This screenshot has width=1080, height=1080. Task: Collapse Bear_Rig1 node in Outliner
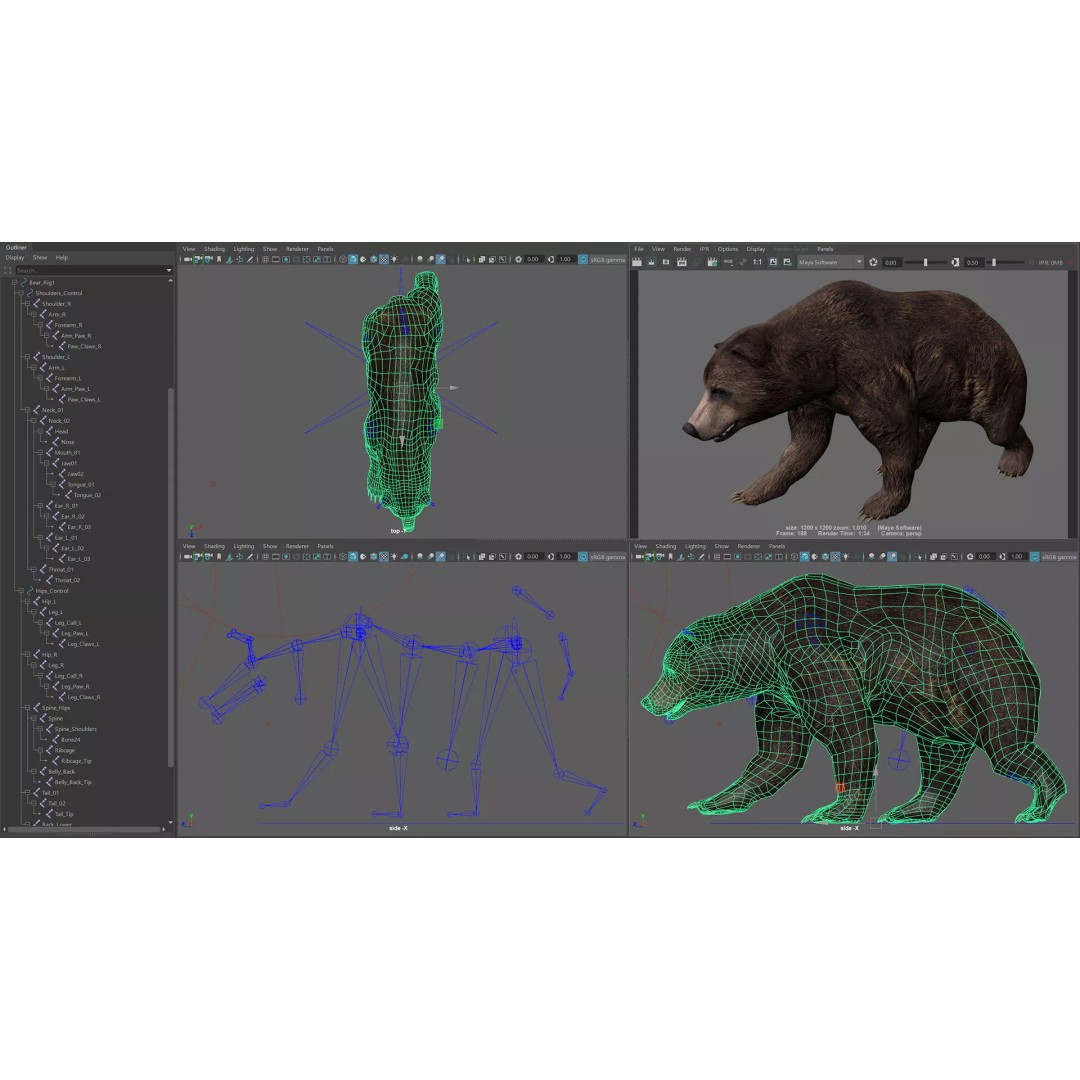click(x=14, y=282)
